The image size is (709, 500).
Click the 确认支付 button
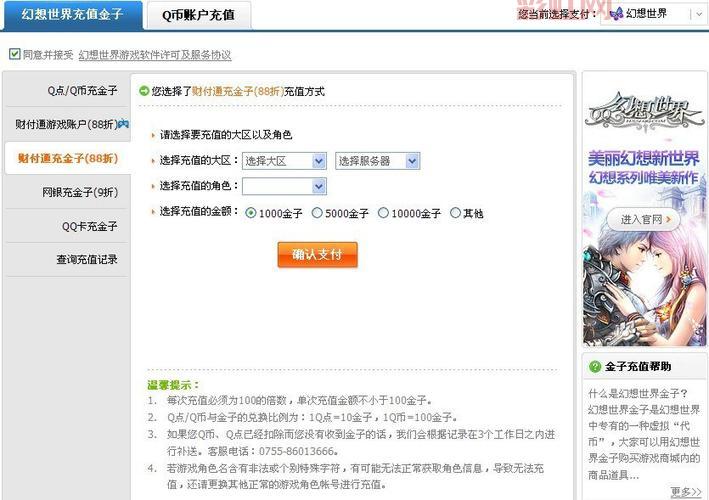tap(317, 255)
